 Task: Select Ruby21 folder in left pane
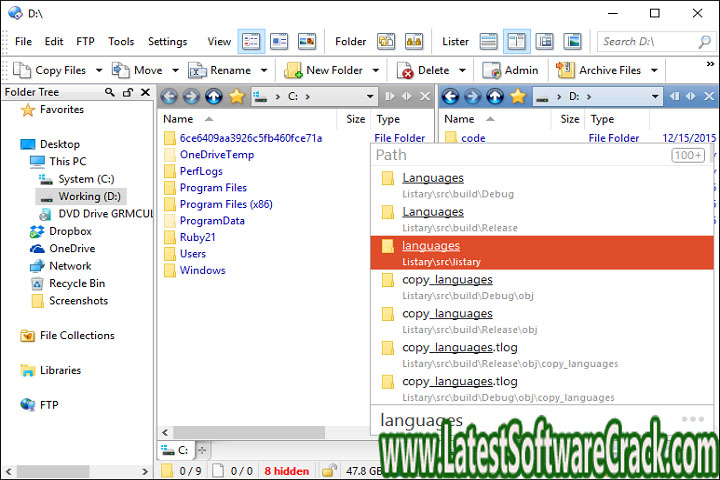[190, 237]
